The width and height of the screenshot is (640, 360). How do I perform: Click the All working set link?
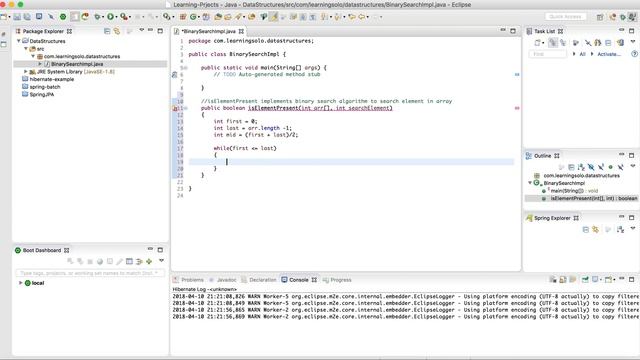click(x=582, y=54)
